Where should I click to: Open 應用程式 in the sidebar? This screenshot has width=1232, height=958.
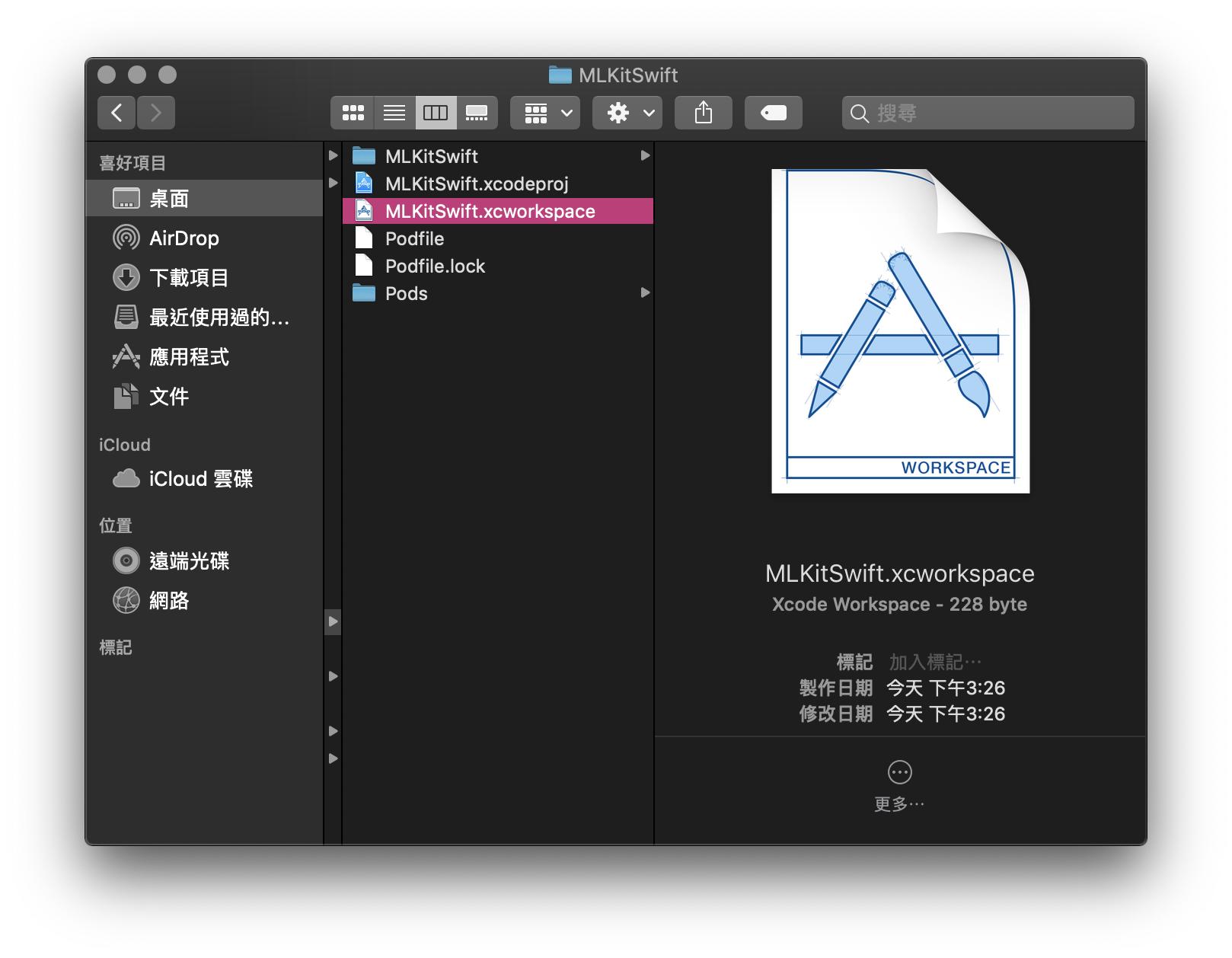(x=205, y=356)
